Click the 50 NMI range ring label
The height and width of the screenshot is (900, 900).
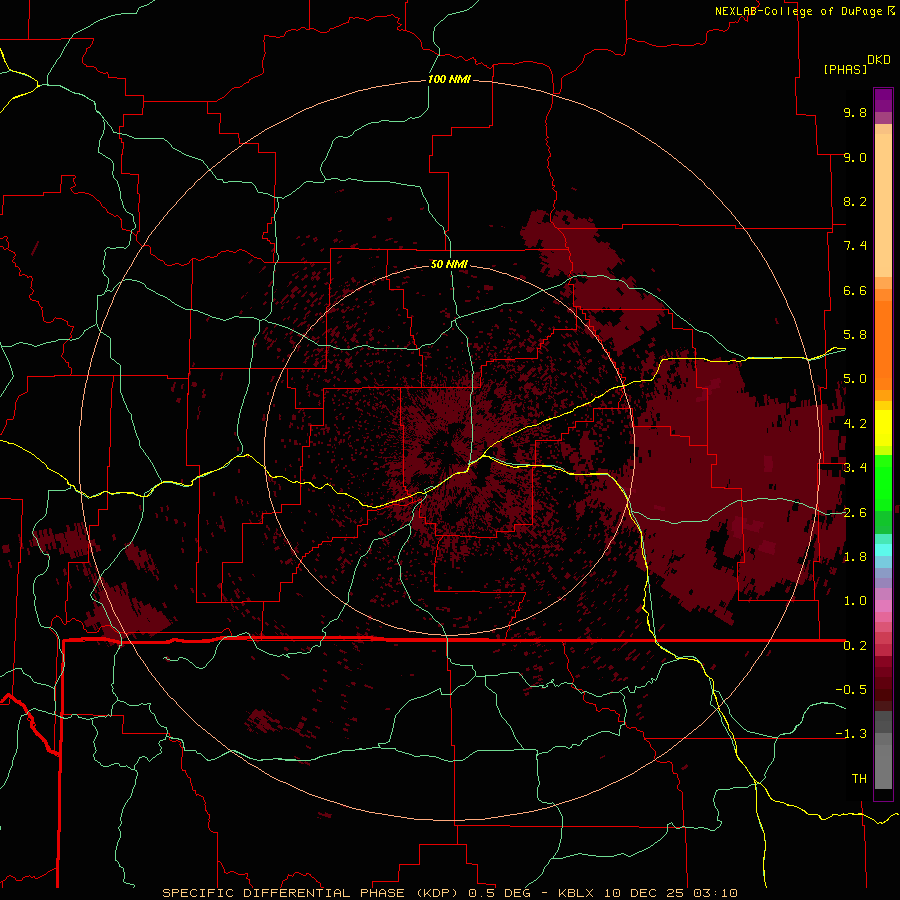(x=449, y=264)
